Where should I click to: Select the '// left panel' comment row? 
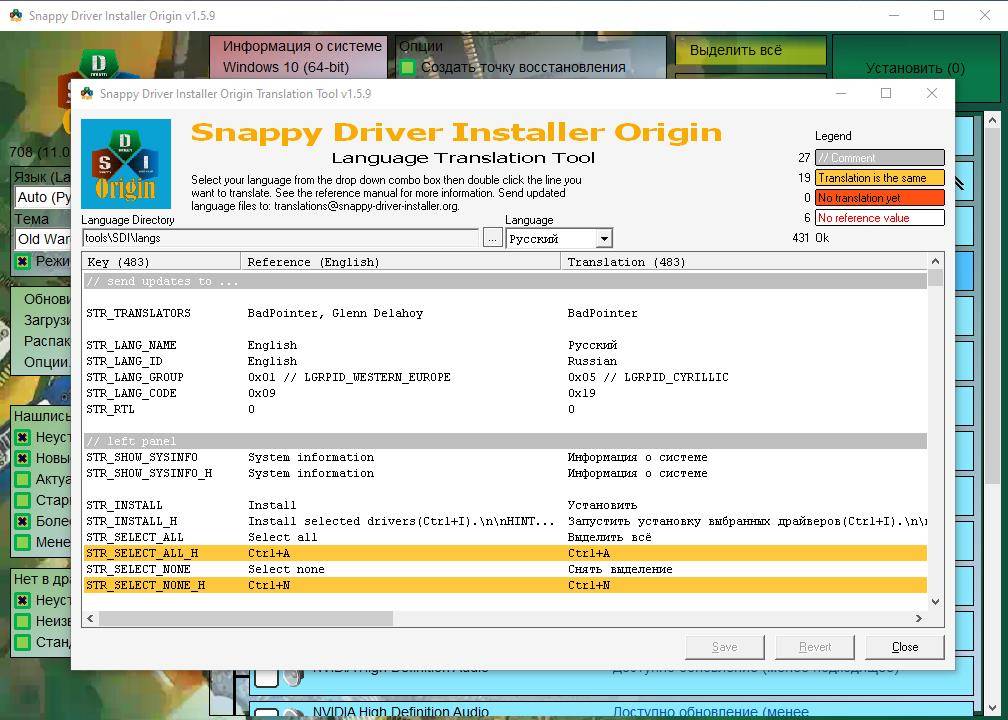pyautogui.click(x=505, y=441)
